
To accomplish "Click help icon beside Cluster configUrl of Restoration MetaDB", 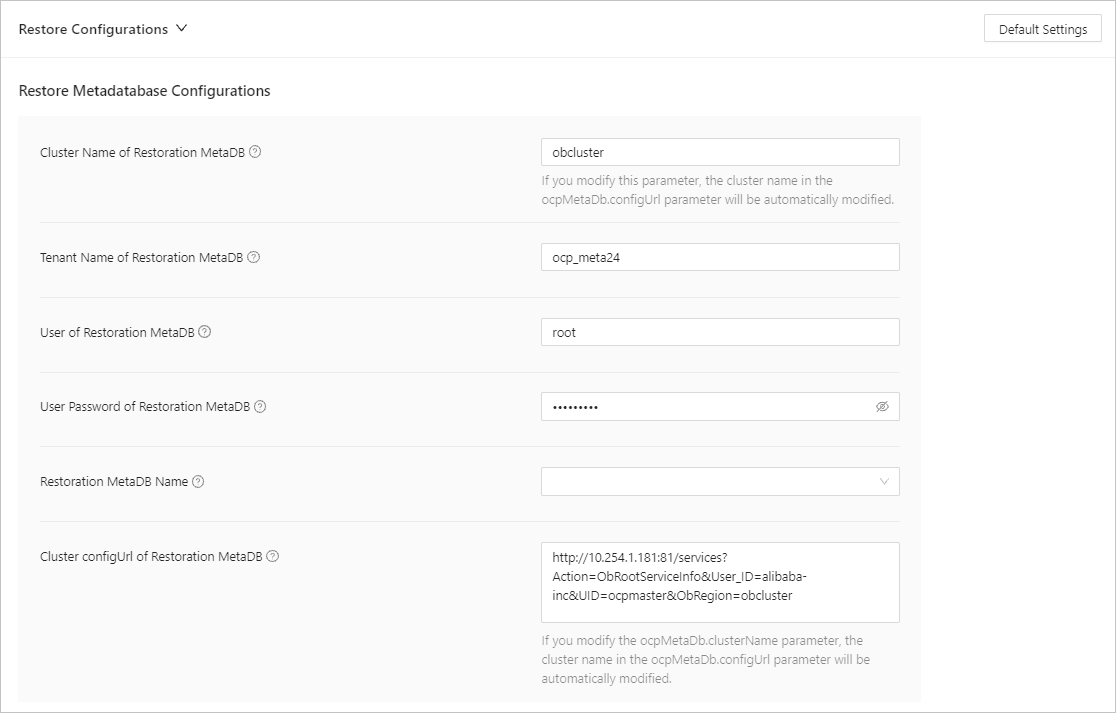I will 273,556.
